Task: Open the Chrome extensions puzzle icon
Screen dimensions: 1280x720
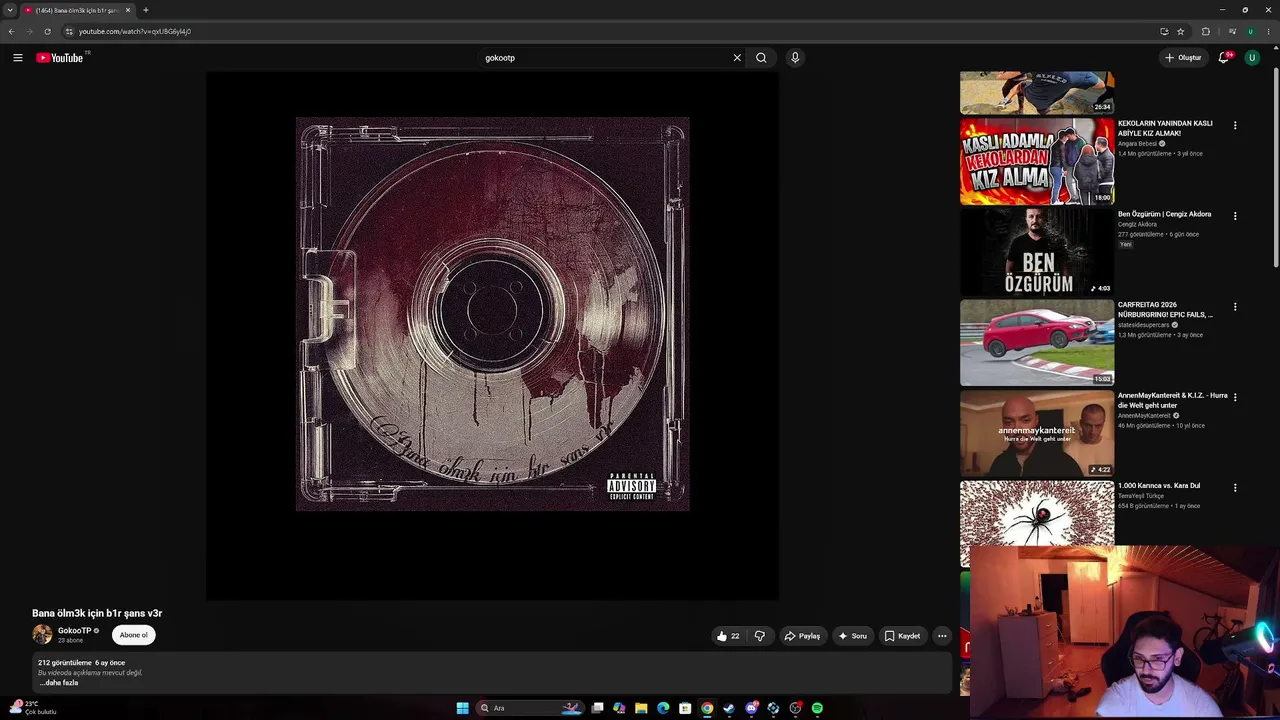Action: tap(1206, 31)
